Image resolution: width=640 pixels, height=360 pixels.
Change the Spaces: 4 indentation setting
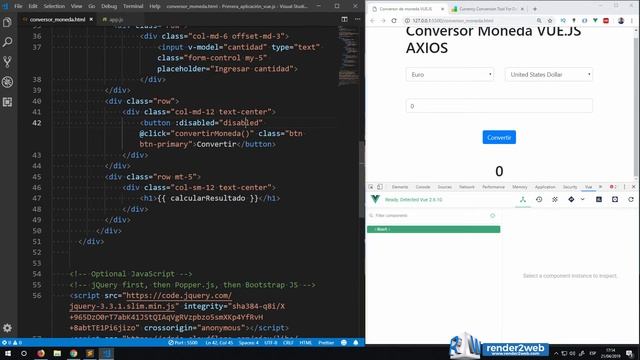[249, 343]
